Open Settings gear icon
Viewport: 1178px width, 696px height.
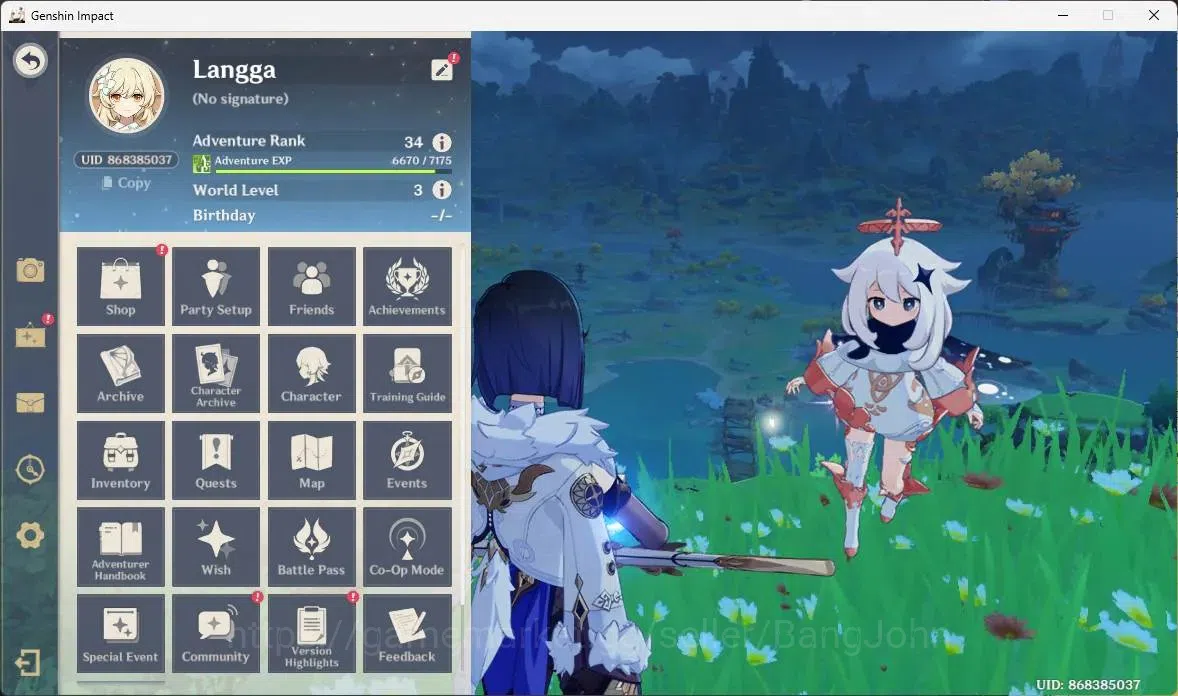click(x=30, y=535)
